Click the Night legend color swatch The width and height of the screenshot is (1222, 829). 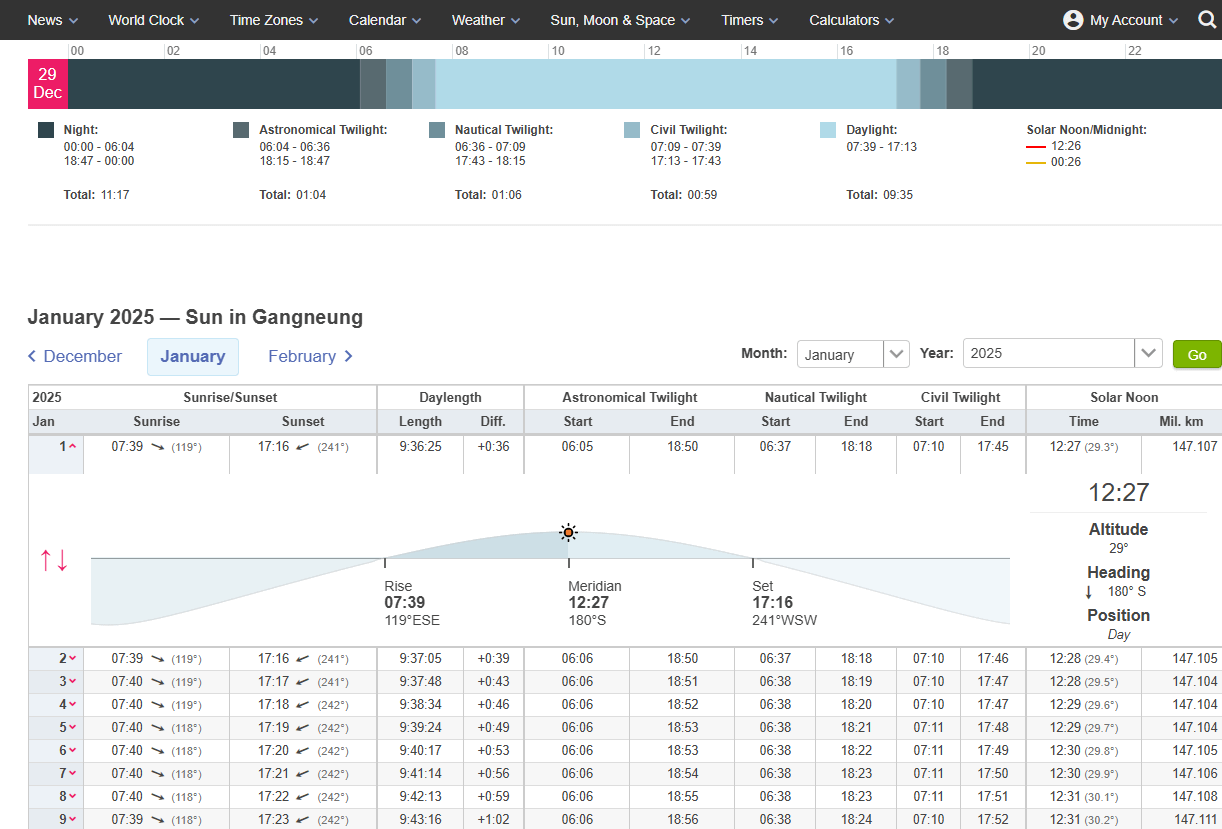(45, 130)
